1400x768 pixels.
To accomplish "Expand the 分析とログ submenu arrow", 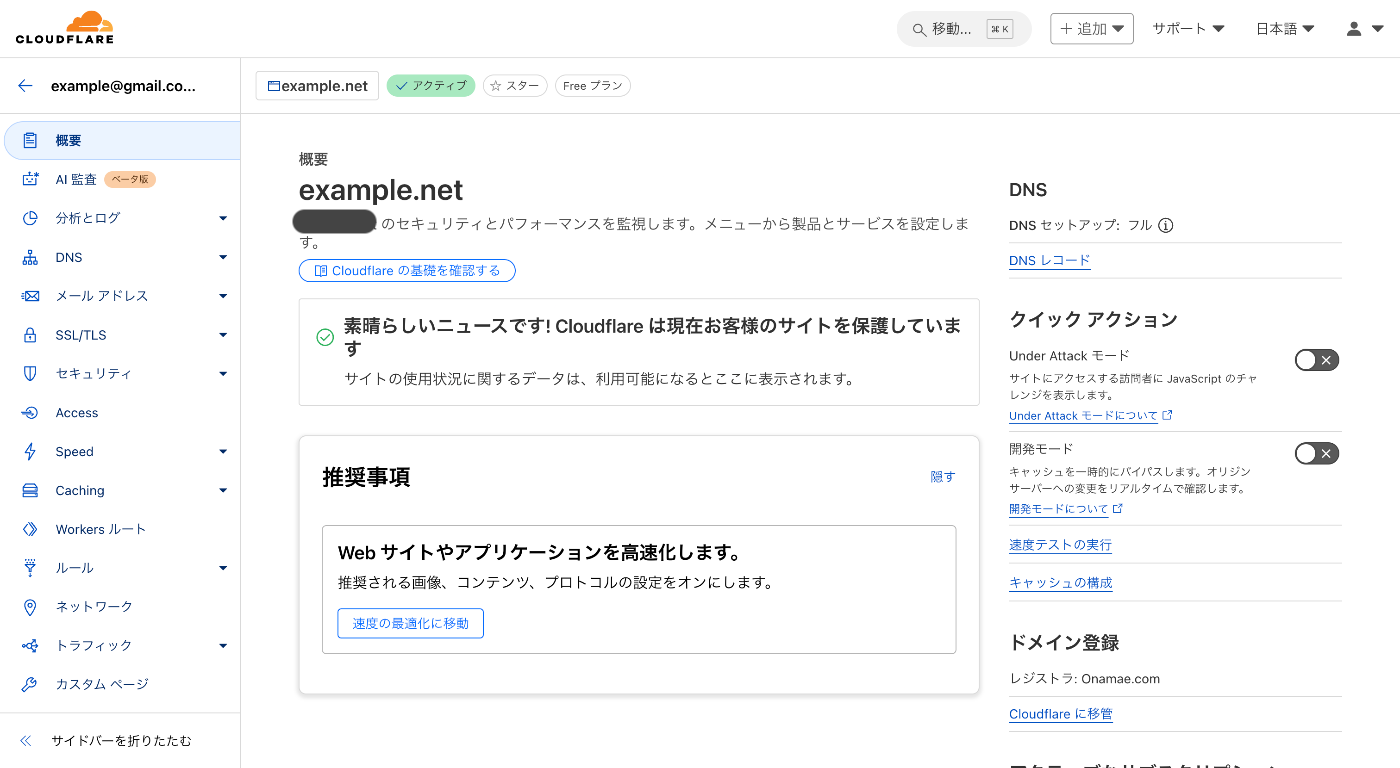I will pyautogui.click(x=223, y=218).
